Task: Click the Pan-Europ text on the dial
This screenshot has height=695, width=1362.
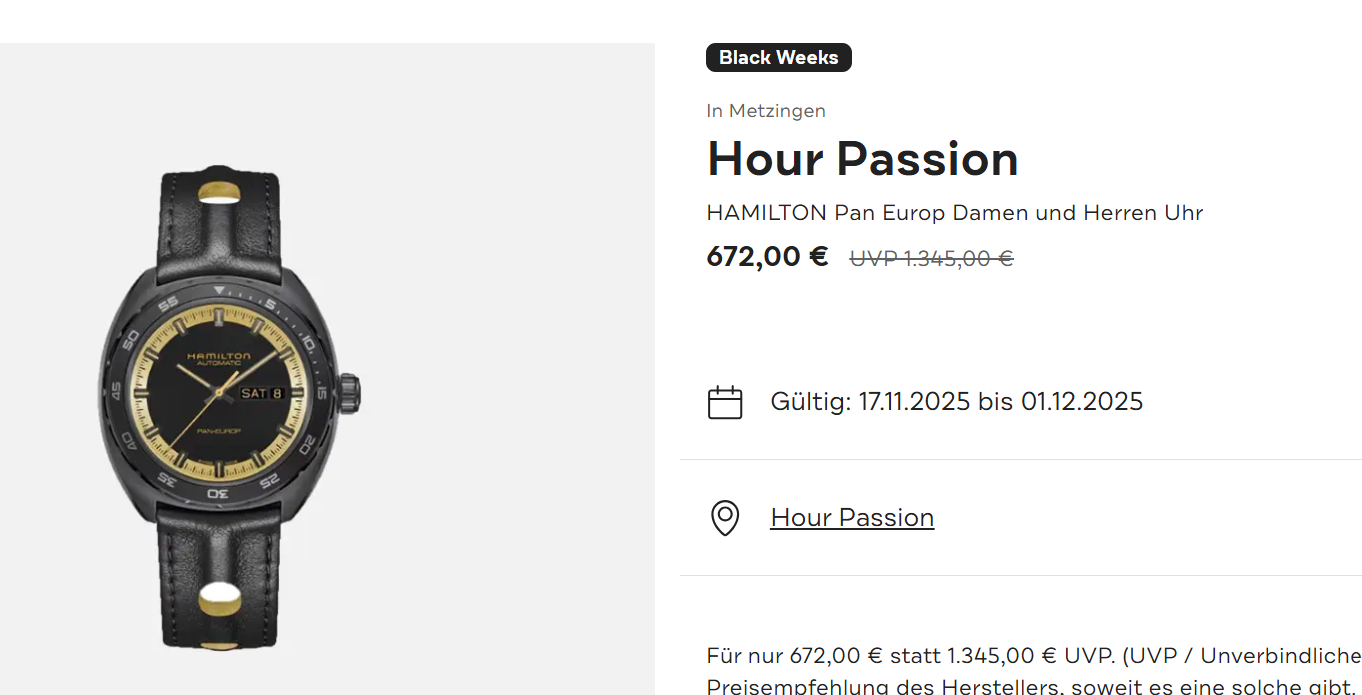Action: pos(217,429)
